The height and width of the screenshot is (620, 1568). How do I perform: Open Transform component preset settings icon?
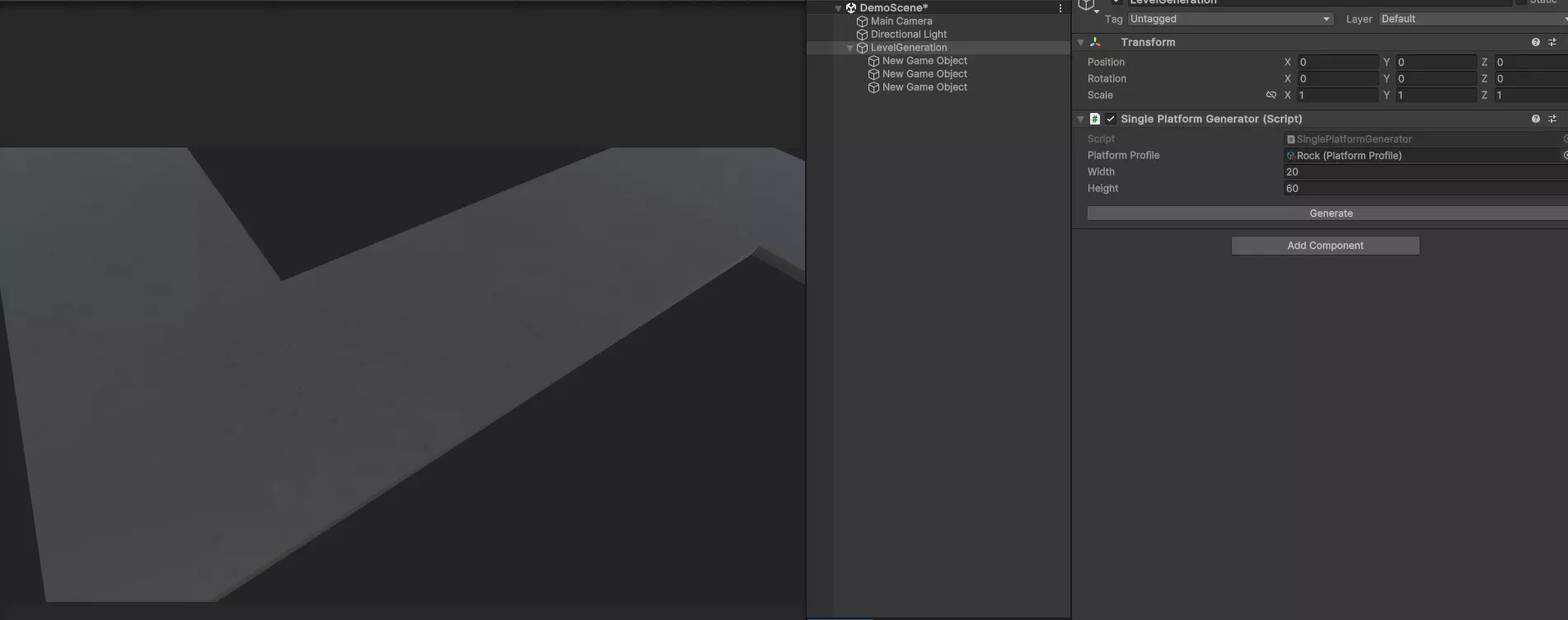tap(1552, 42)
